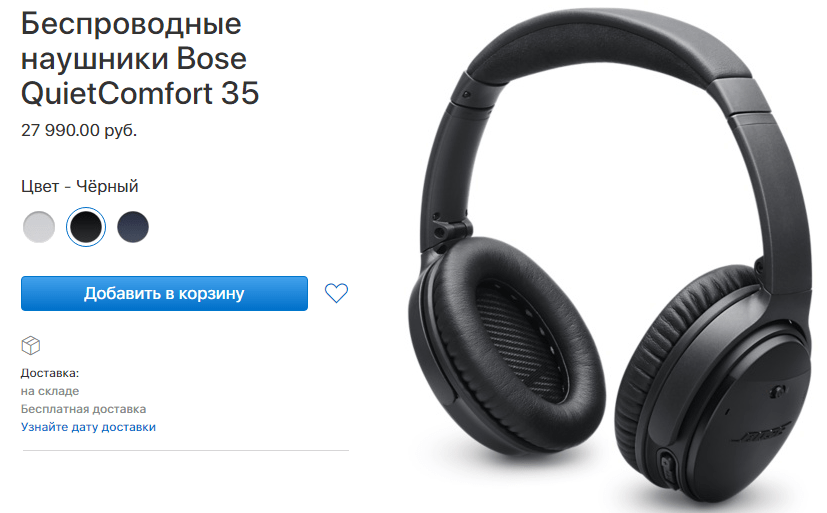The image size is (827, 513).
Task: Click the small round button on right earcup
Action: tap(776, 392)
